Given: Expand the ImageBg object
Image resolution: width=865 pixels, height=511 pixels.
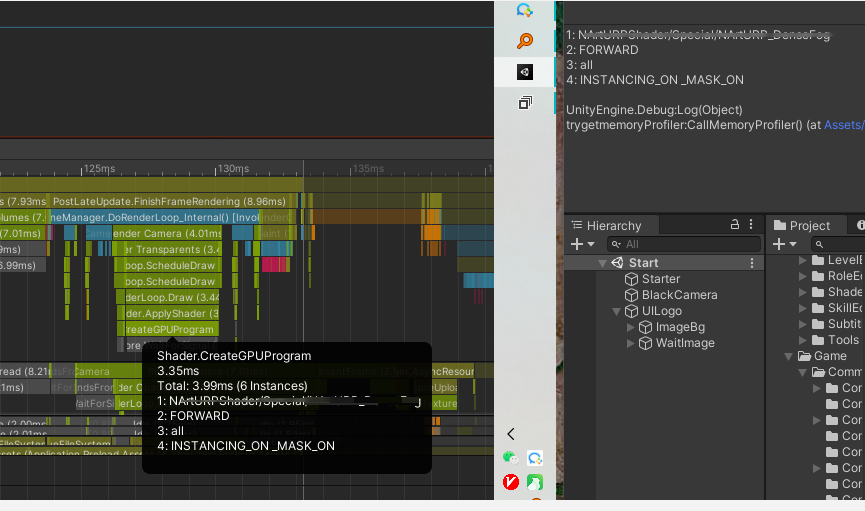Looking at the screenshot, I should coord(631,327).
